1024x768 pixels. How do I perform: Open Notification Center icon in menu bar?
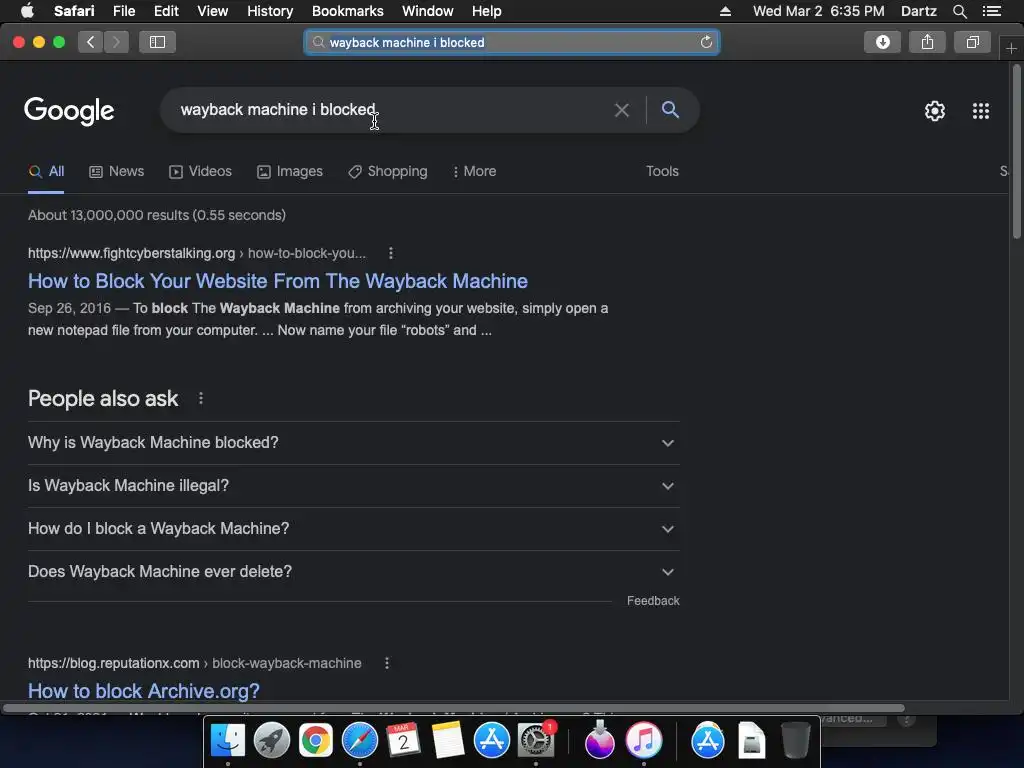click(992, 11)
